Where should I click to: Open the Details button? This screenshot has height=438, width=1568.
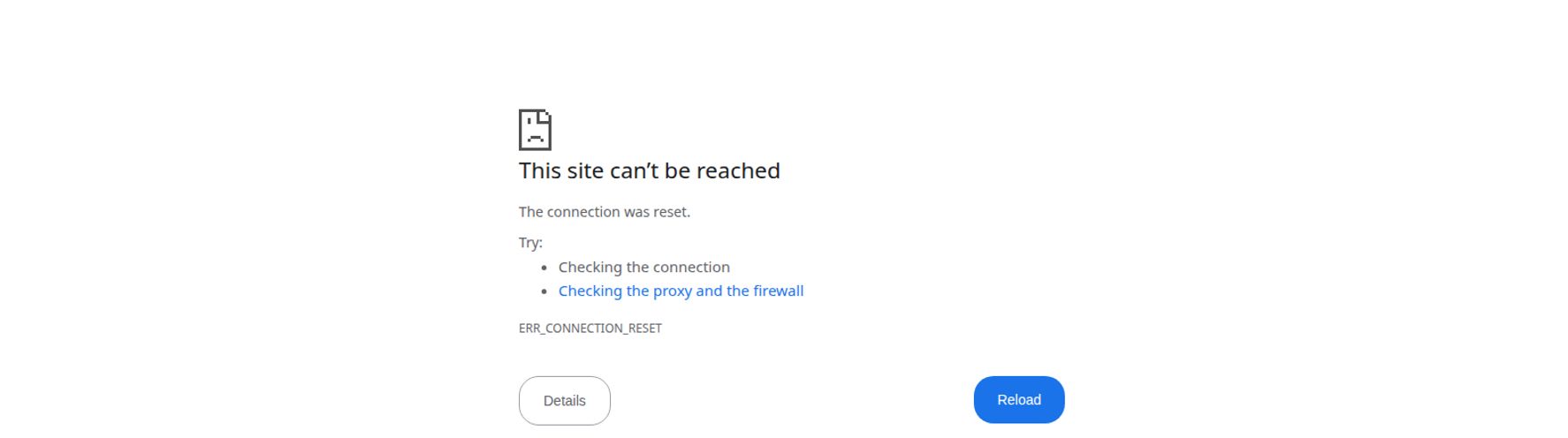(x=565, y=401)
